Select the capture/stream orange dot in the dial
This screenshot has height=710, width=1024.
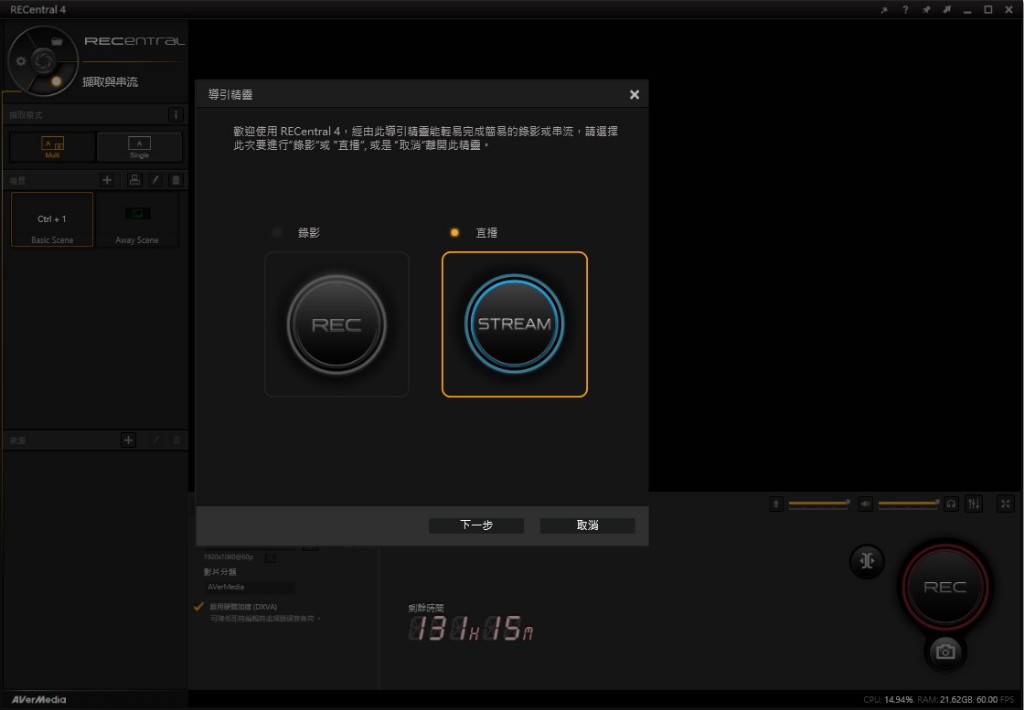tap(56, 81)
